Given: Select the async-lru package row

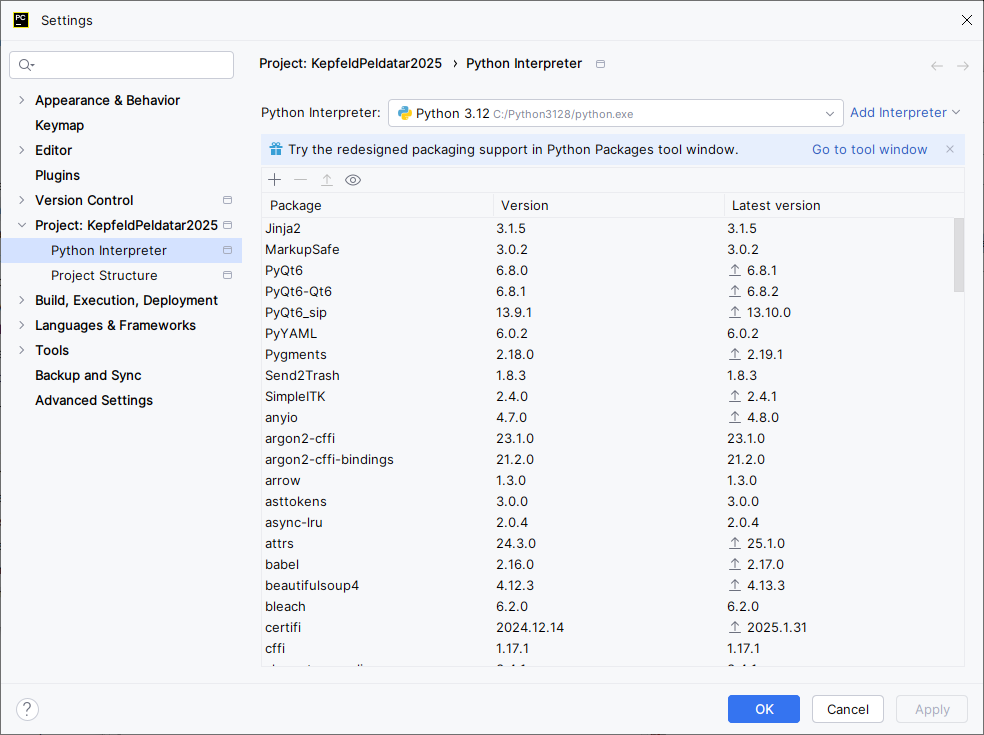Looking at the screenshot, I should tap(607, 522).
